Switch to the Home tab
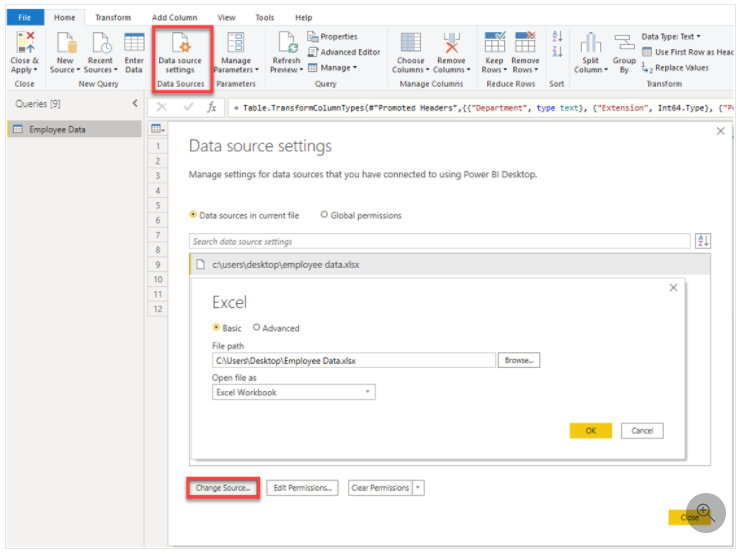This screenshot has height=556, width=740. pyautogui.click(x=64, y=17)
